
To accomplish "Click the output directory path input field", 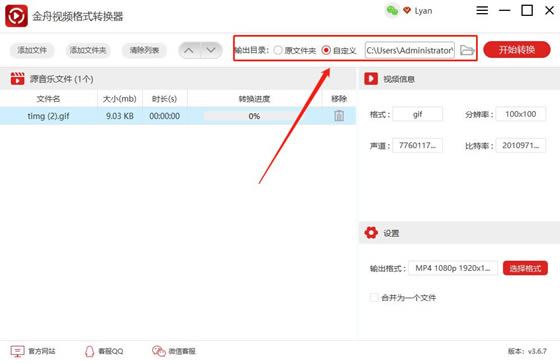I will tap(410, 50).
